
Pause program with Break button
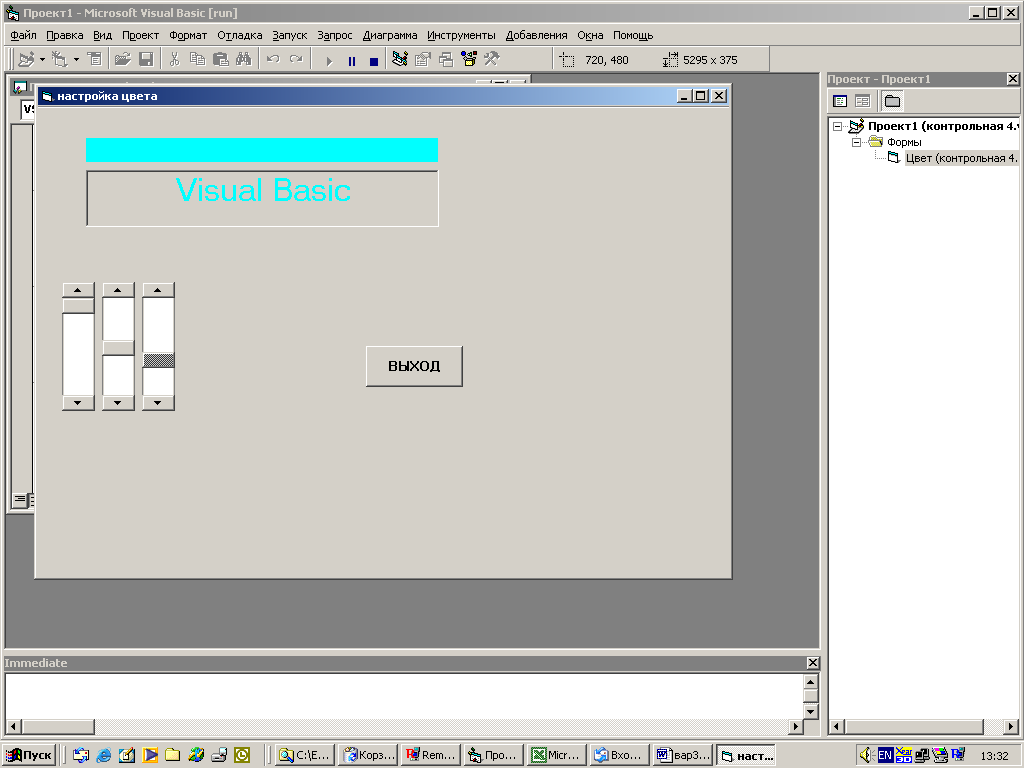tap(352, 61)
